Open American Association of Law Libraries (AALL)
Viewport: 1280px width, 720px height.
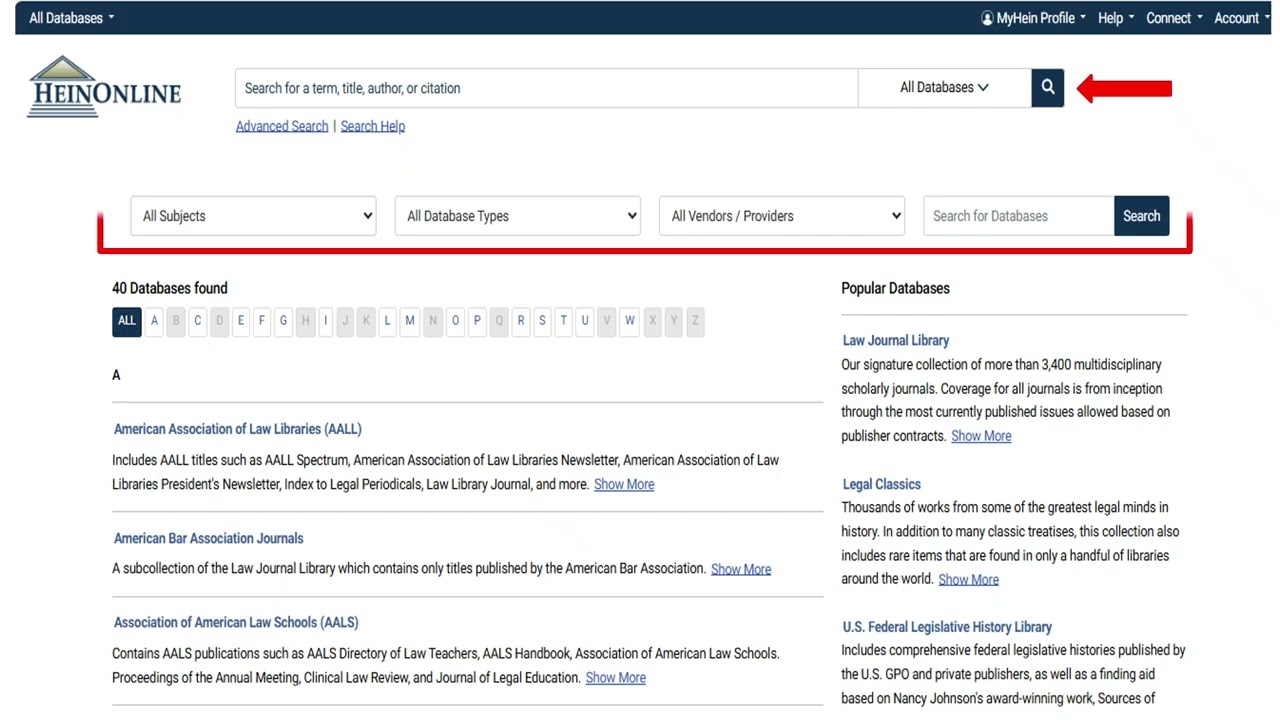pyautogui.click(x=238, y=429)
